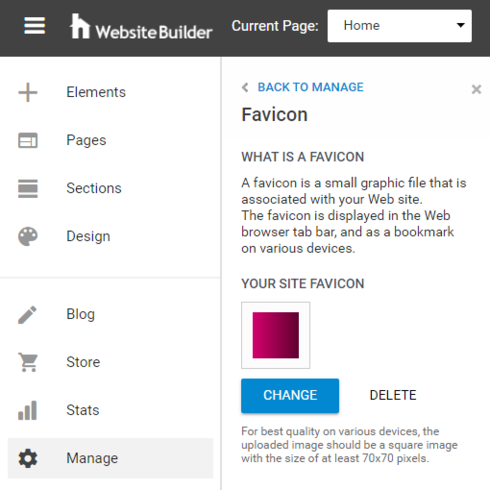Open the hamburger menu icon
This screenshot has width=490, height=490.
pos(34,26)
